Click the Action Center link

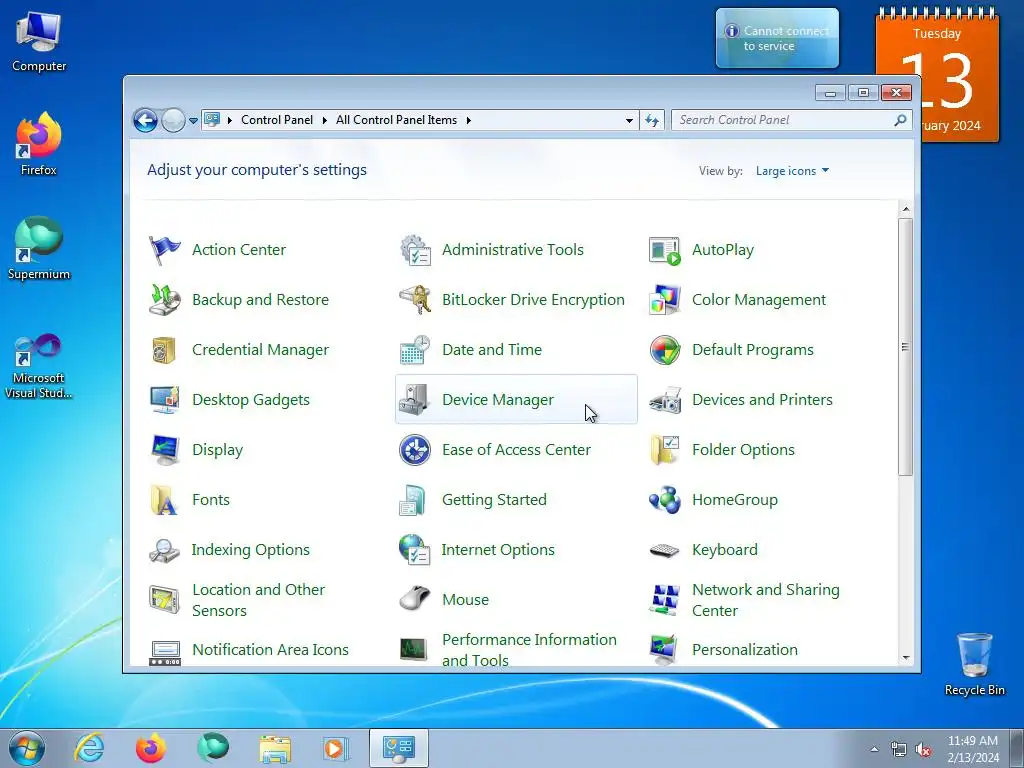click(239, 249)
